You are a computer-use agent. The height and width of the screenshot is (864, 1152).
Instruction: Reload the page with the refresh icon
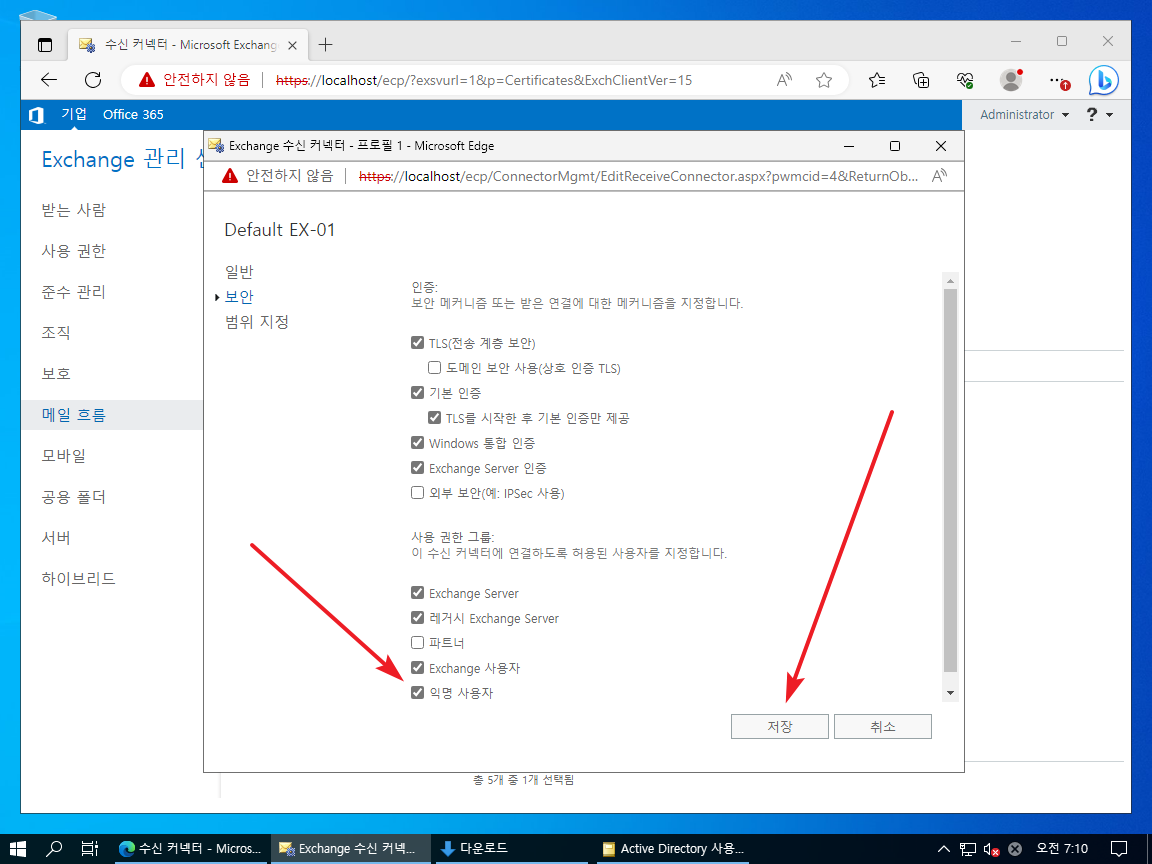click(x=93, y=80)
